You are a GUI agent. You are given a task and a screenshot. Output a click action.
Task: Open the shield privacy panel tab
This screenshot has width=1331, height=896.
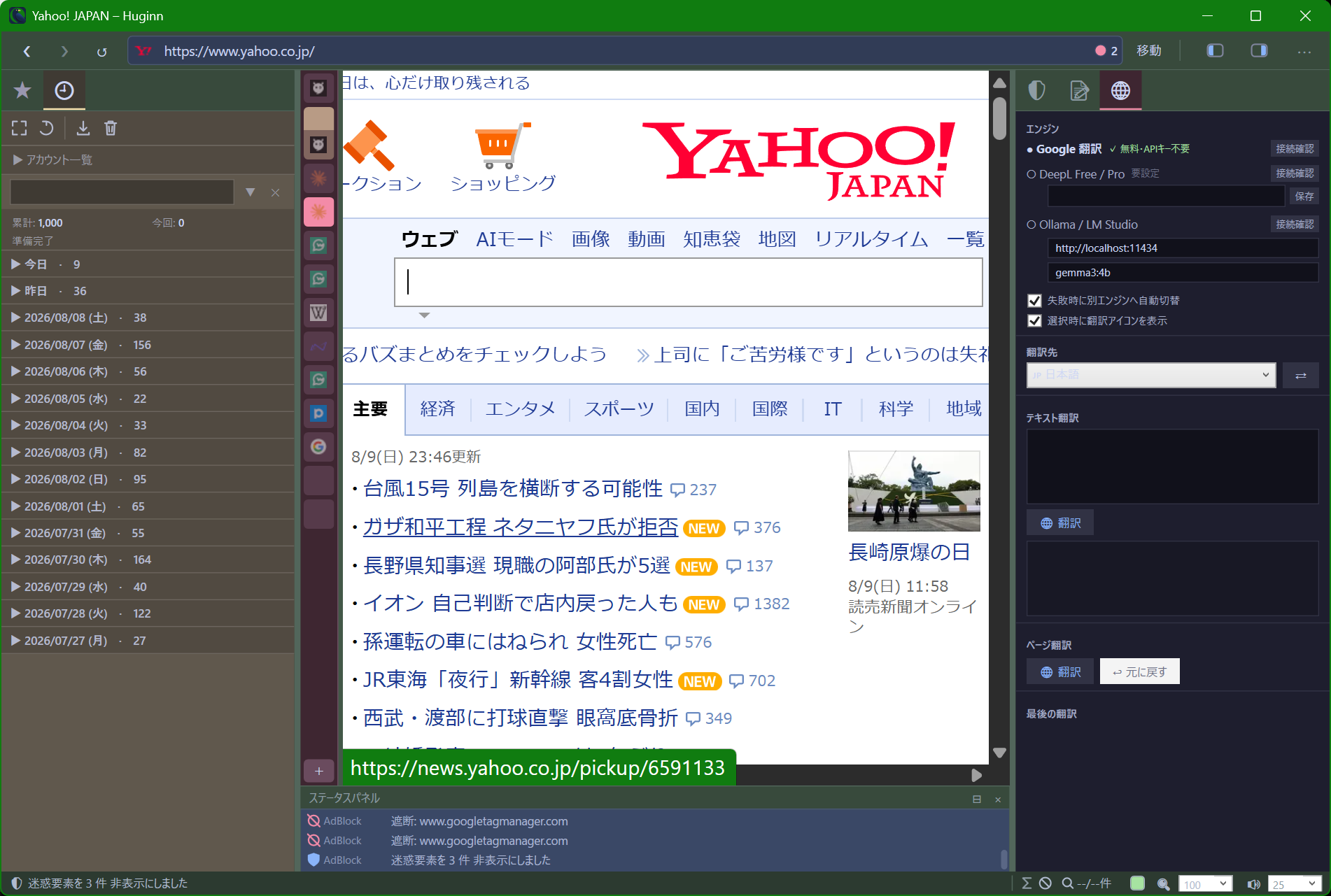(1036, 90)
